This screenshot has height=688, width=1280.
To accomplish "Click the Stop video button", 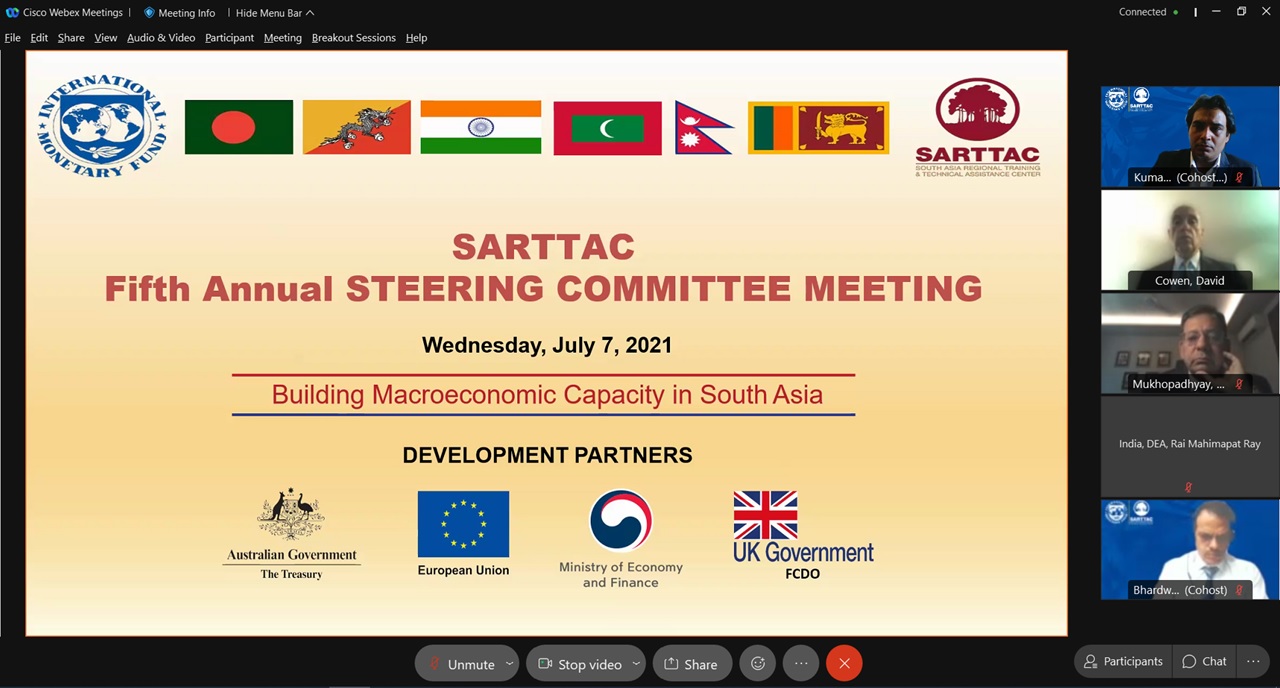I will coord(579,664).
